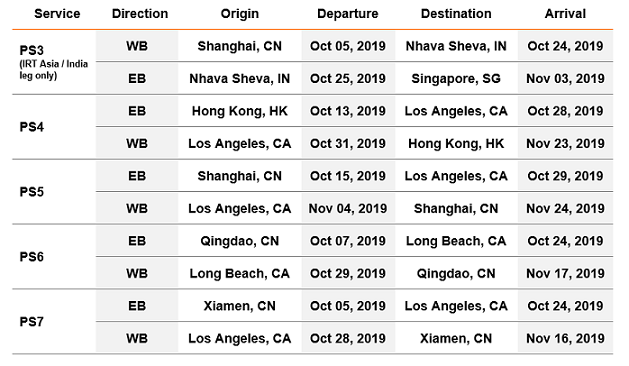The image size is (629, 366).
Task: Click the Origin column header
Action: point(239,14)
